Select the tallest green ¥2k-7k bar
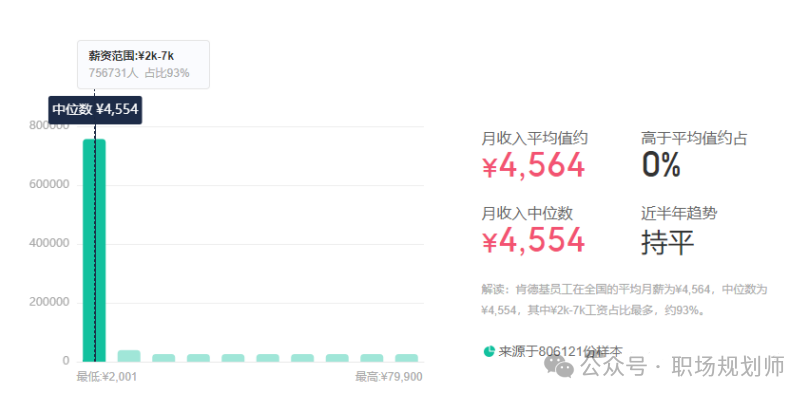 coord(94,250)
